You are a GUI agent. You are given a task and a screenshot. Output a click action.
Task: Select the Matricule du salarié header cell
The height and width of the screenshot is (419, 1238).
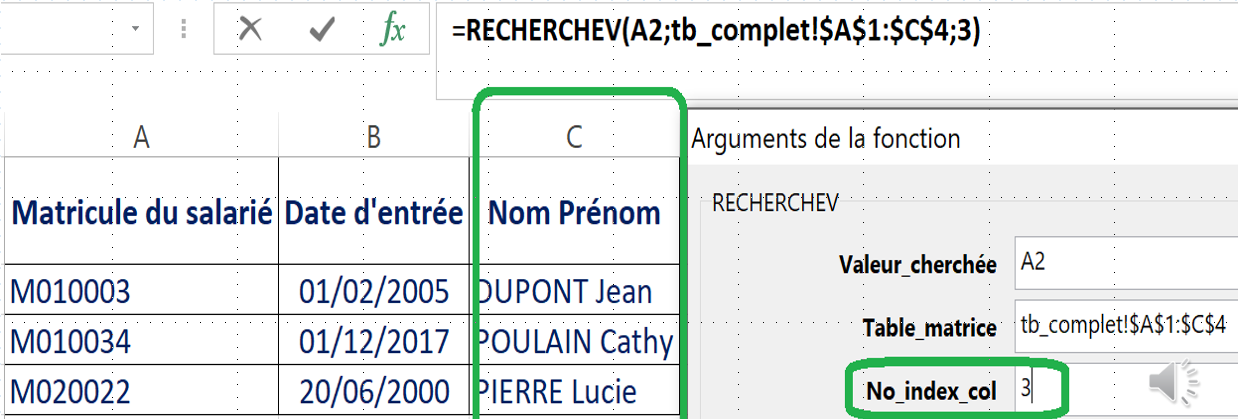click(x=141, y=211)
